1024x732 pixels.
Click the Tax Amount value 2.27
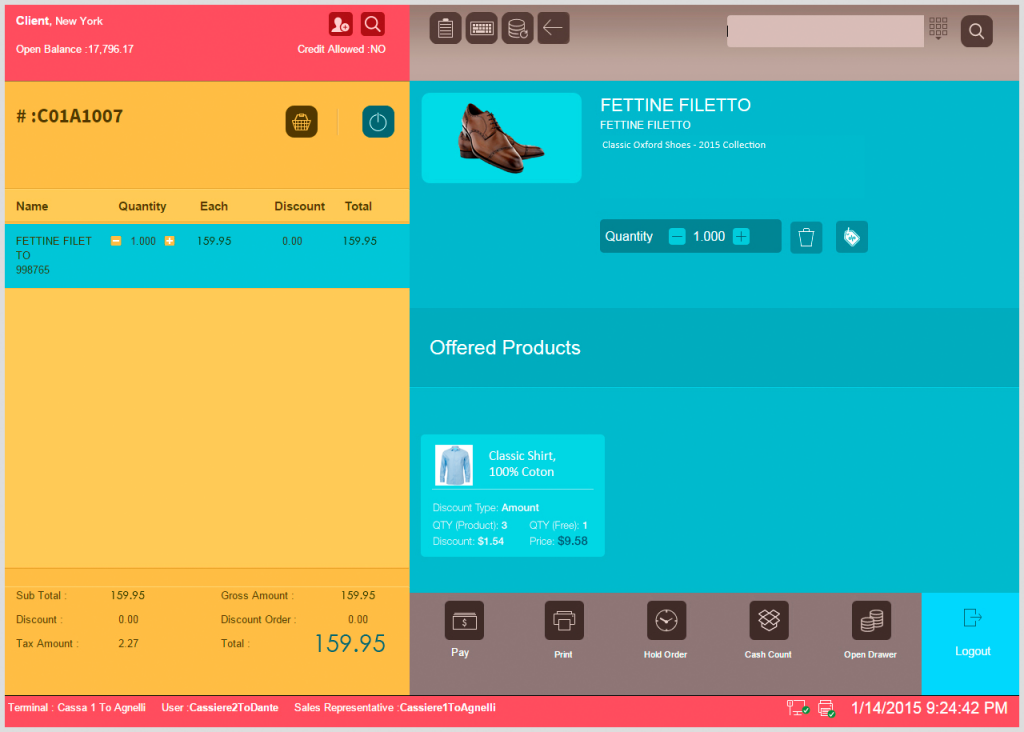[128, 643]
